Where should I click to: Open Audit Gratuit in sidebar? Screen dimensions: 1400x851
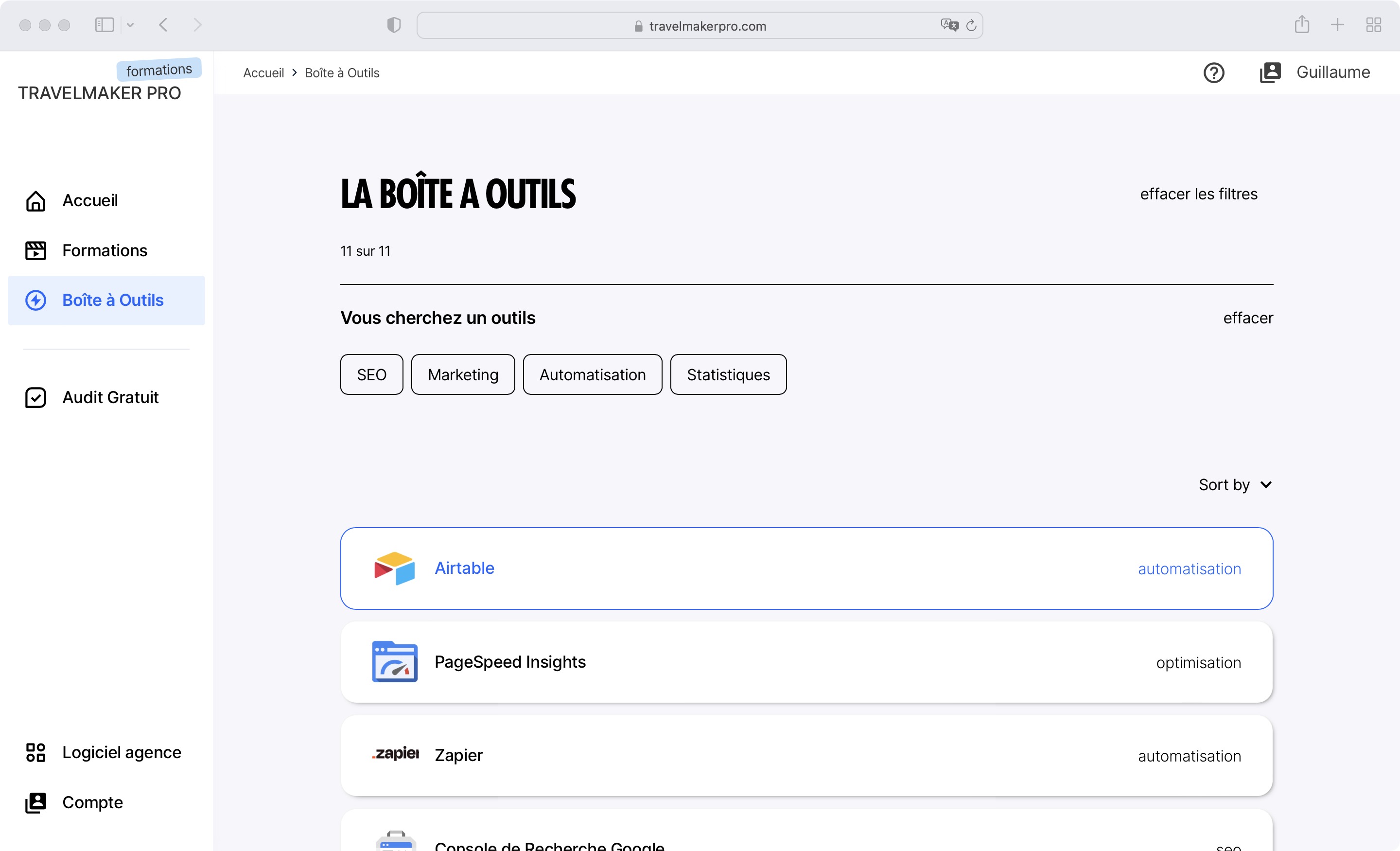(106, 397)
